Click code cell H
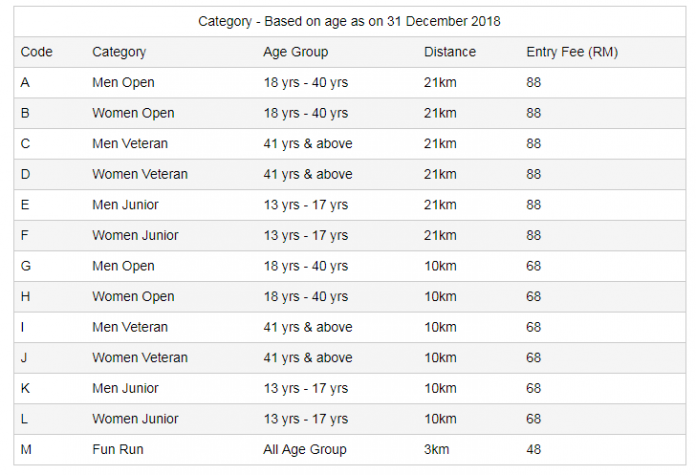 (x=25, y=296)
